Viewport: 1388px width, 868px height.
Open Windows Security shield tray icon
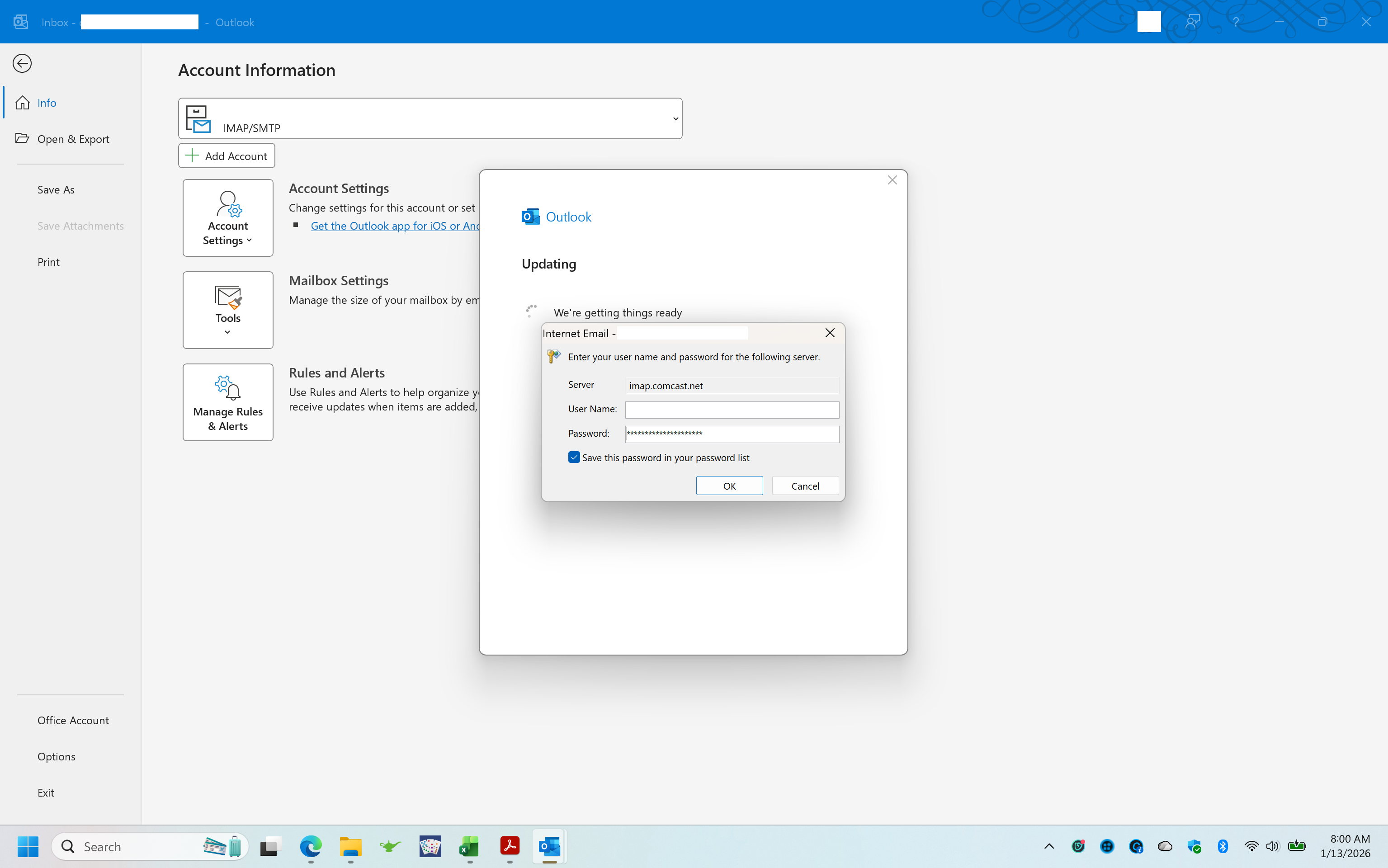[x=1194, y=846]
